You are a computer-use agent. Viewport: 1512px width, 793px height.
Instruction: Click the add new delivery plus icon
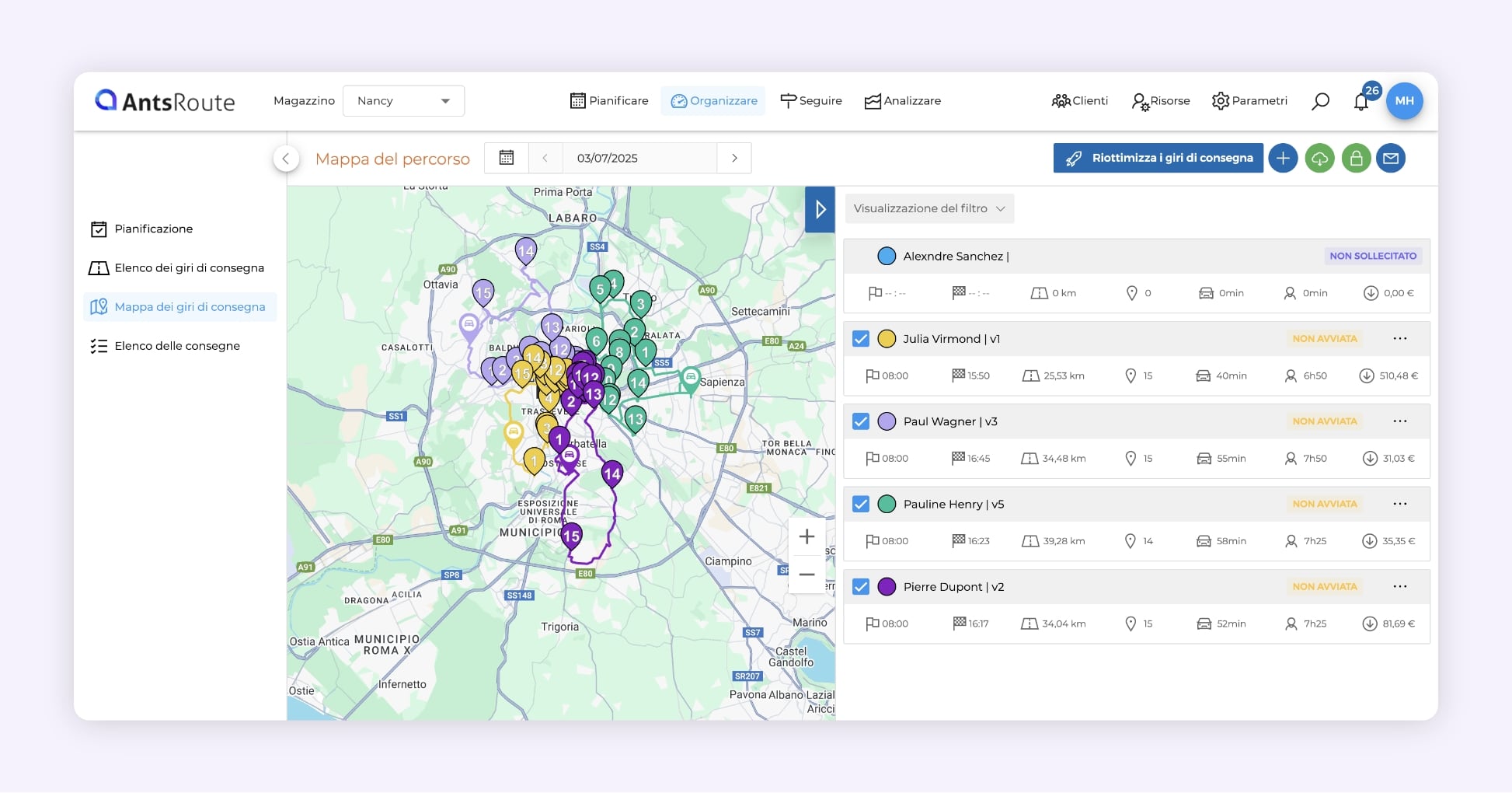(x=1283, y=158)
